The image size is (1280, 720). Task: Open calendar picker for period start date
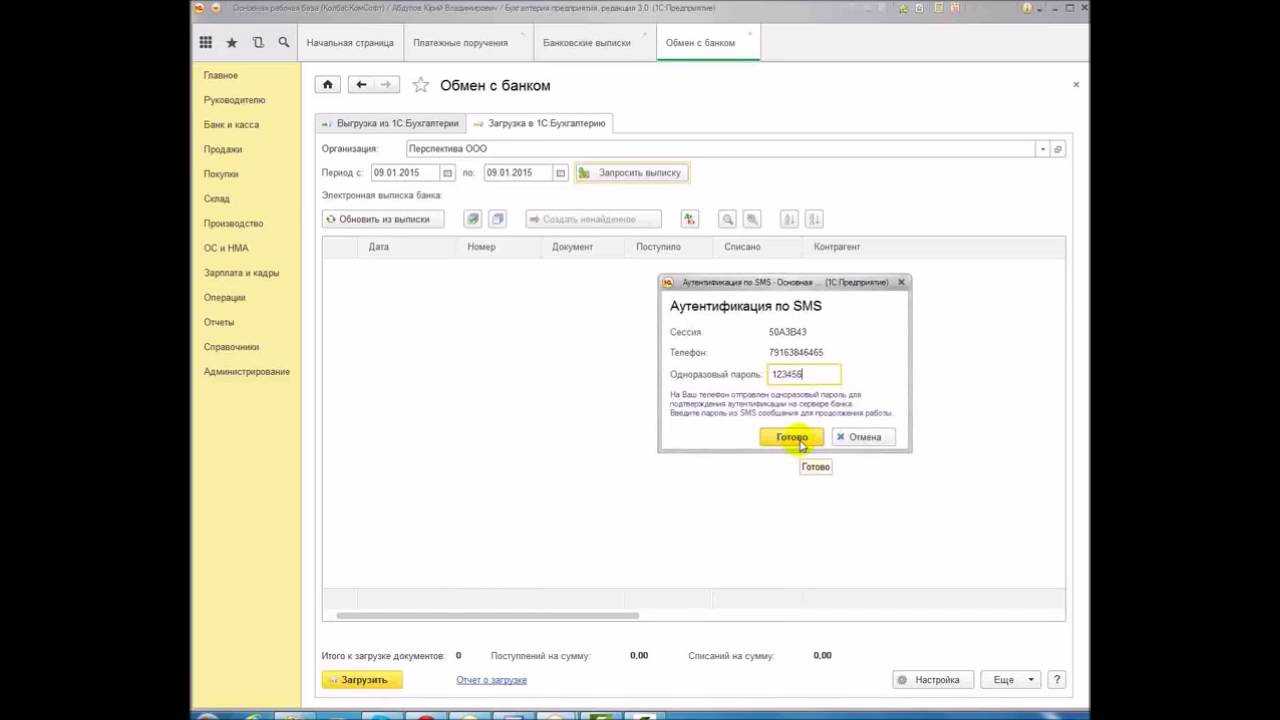[x=447, y=173]
